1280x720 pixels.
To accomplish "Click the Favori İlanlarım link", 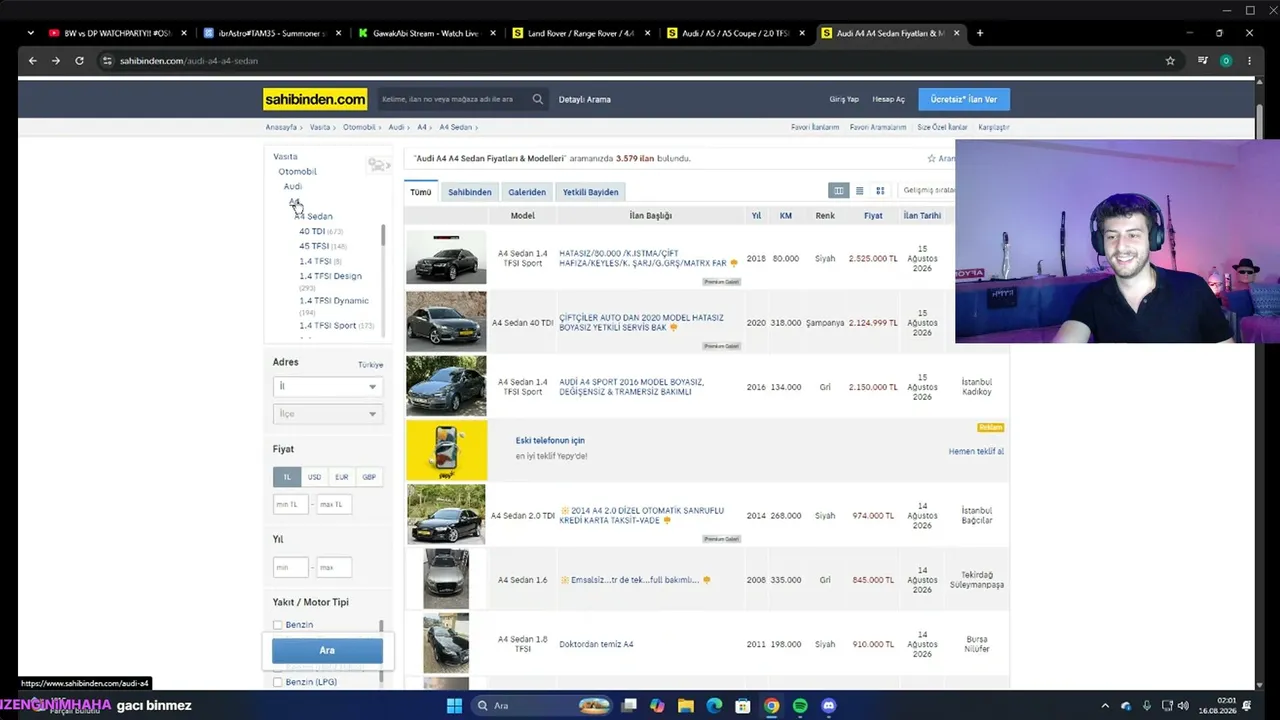I will pos(815,127).
